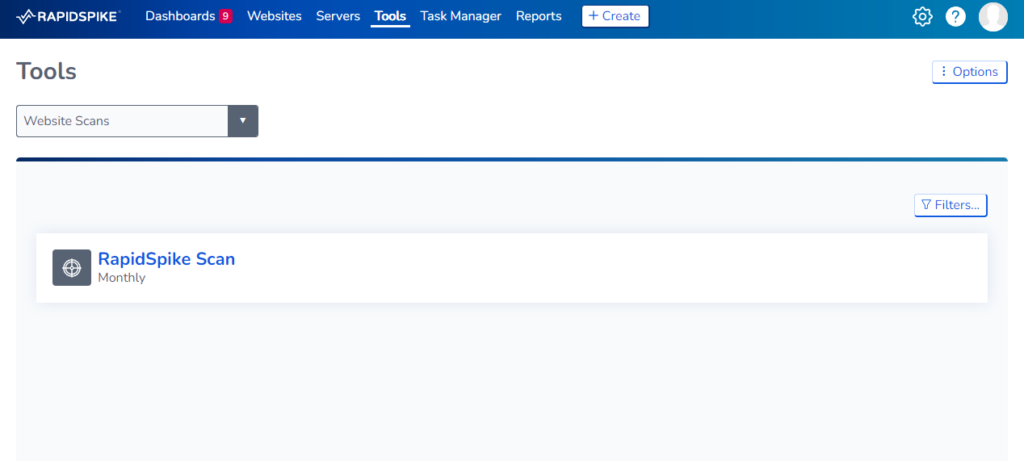This screenshot has height=461, width=1024.
Task: Open the Filters button
Action: coord(950,205)
